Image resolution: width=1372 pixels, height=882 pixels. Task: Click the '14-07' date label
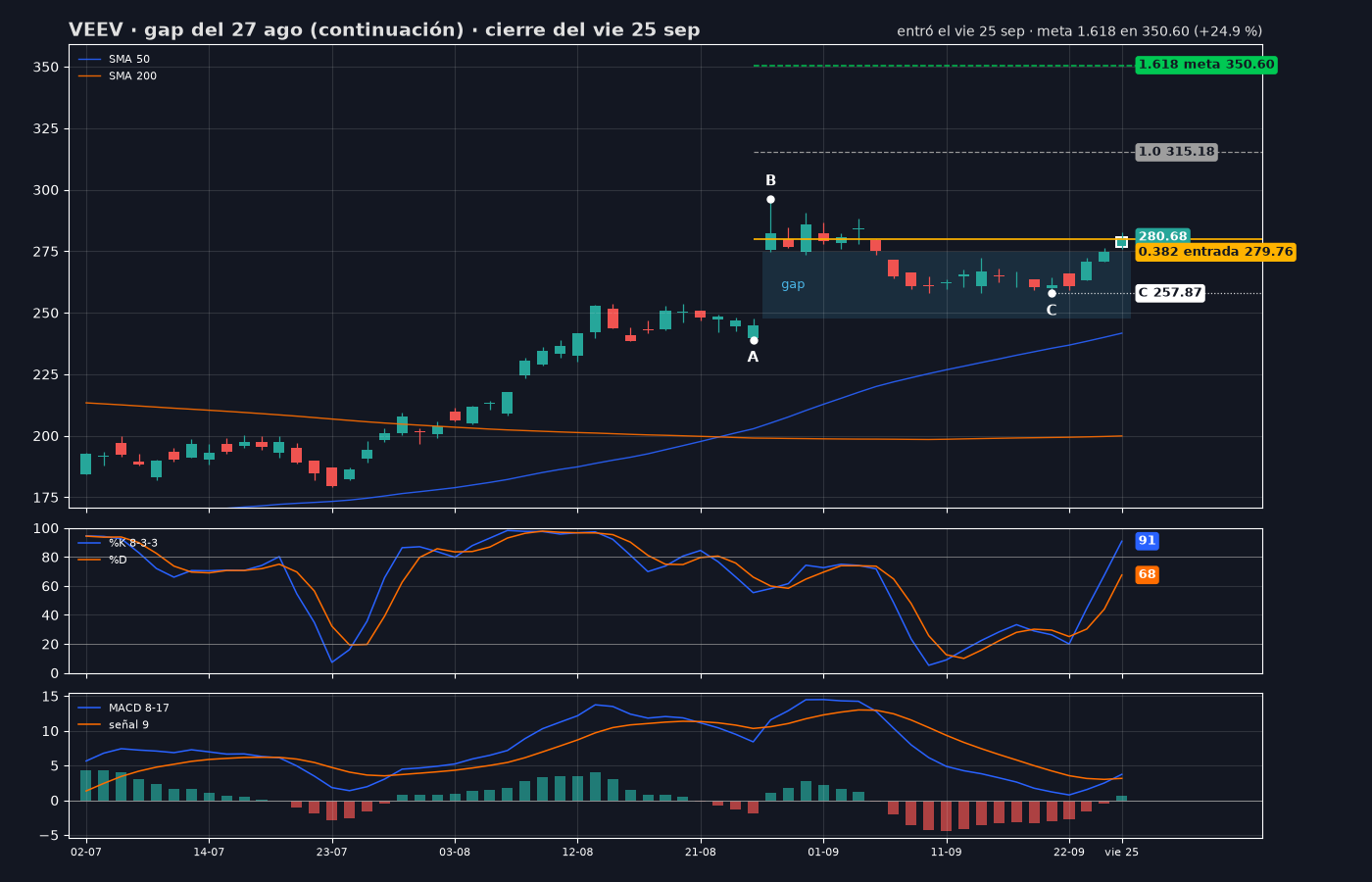[209, 853]
